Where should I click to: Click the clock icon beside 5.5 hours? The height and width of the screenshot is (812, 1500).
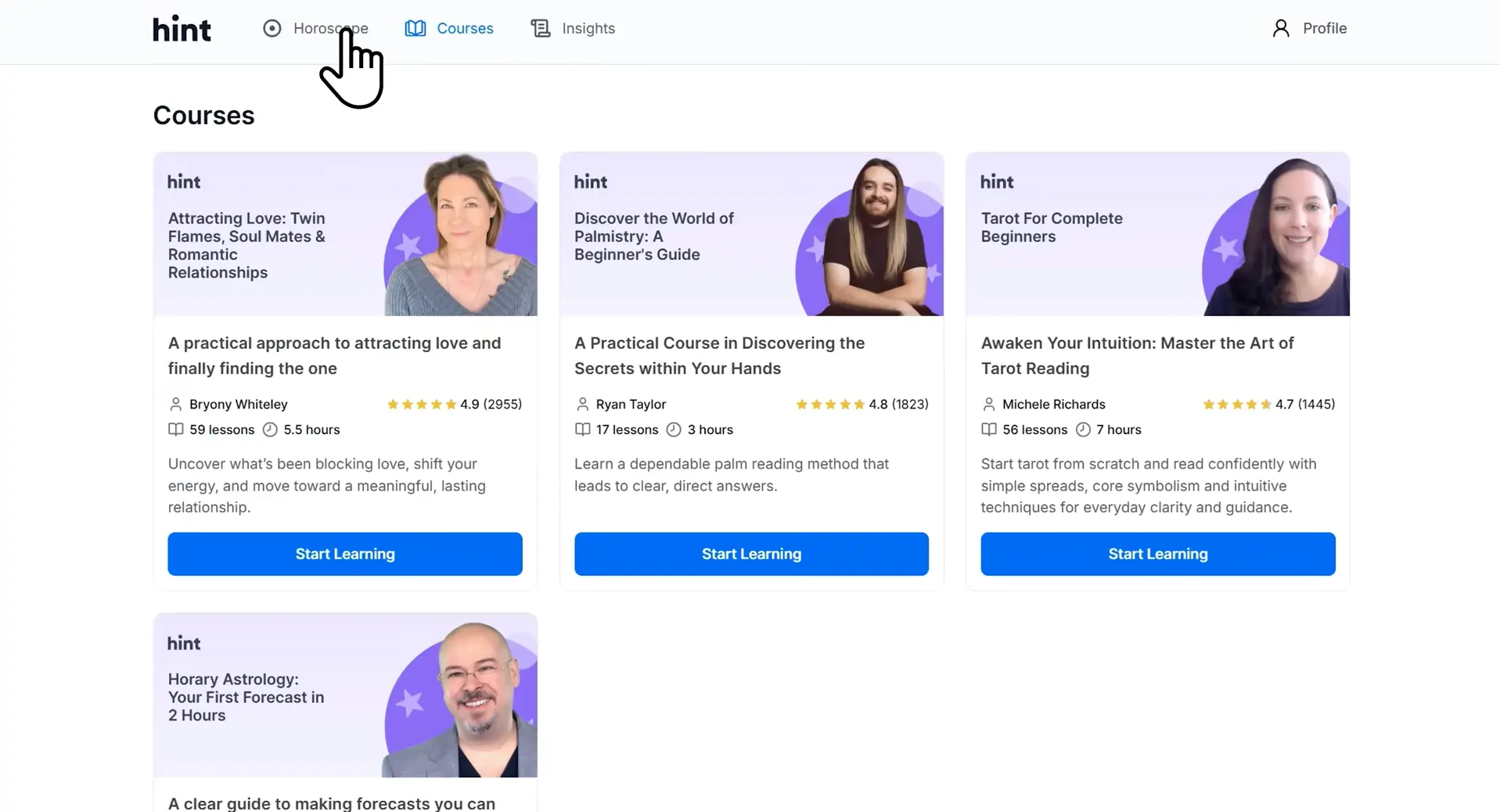coord(270,429)
